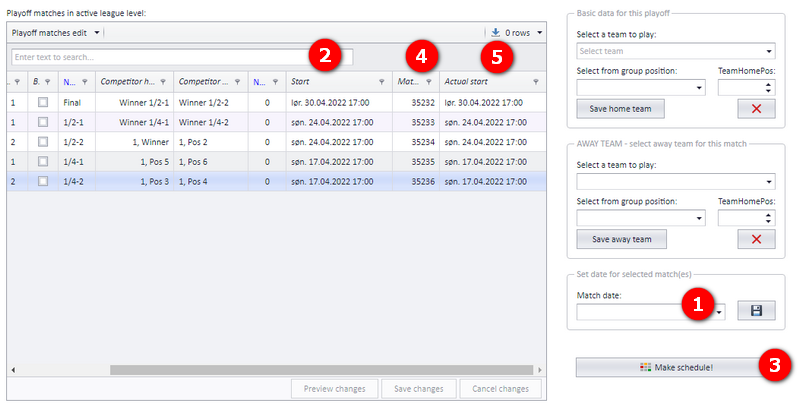Increase away TeamHomePos spinner value
Image resolution: width=800 pixels, height=410 pixels.
click(768, 215)
